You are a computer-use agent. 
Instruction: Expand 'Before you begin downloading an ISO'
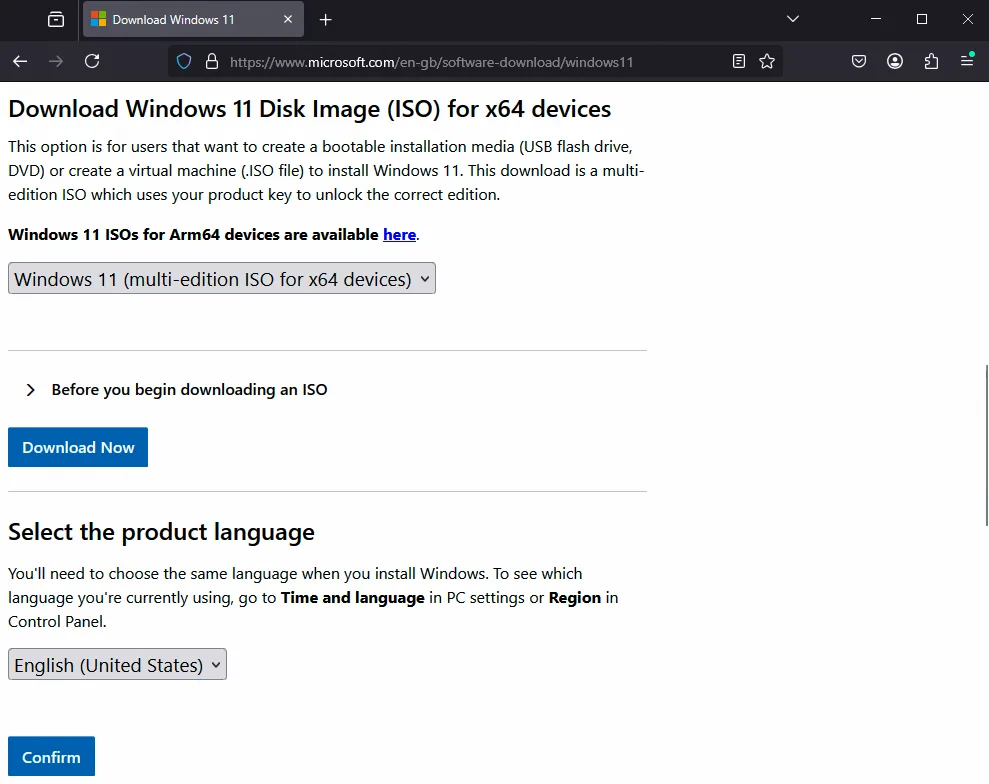(178, 390)
